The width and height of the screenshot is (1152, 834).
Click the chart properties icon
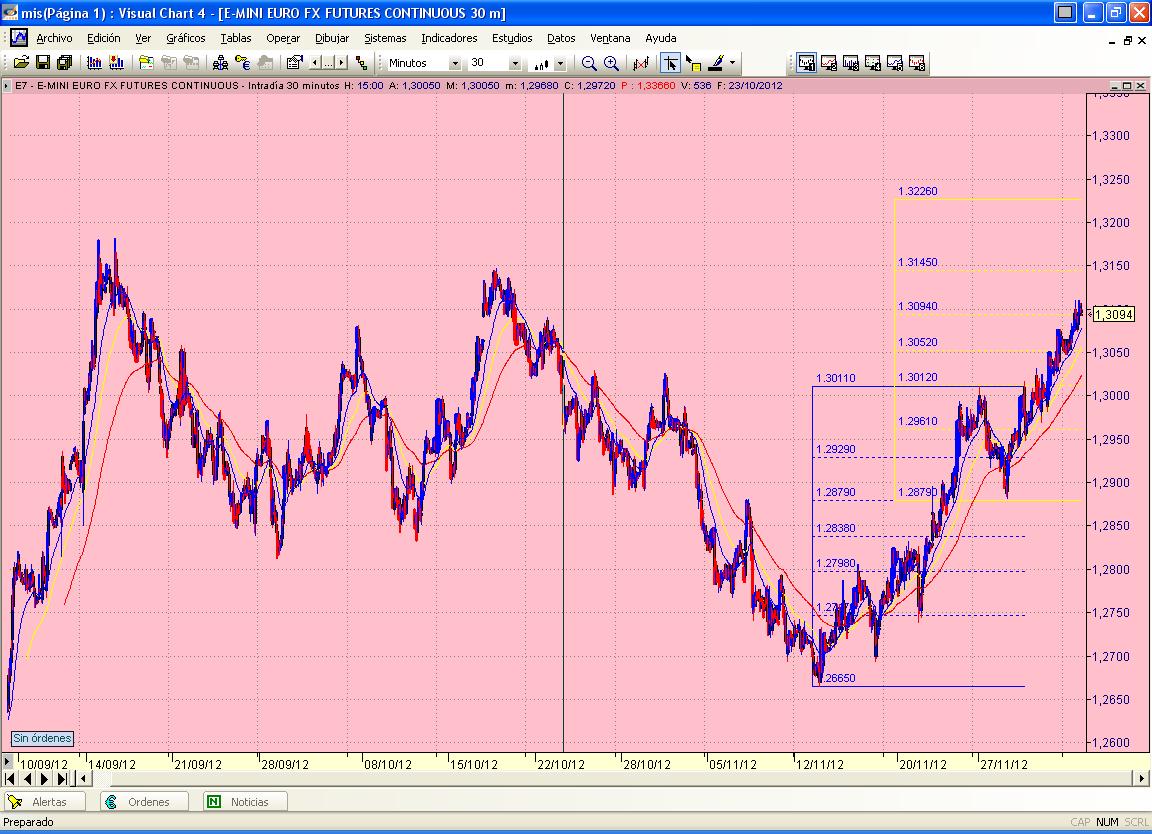click(294, 63)
